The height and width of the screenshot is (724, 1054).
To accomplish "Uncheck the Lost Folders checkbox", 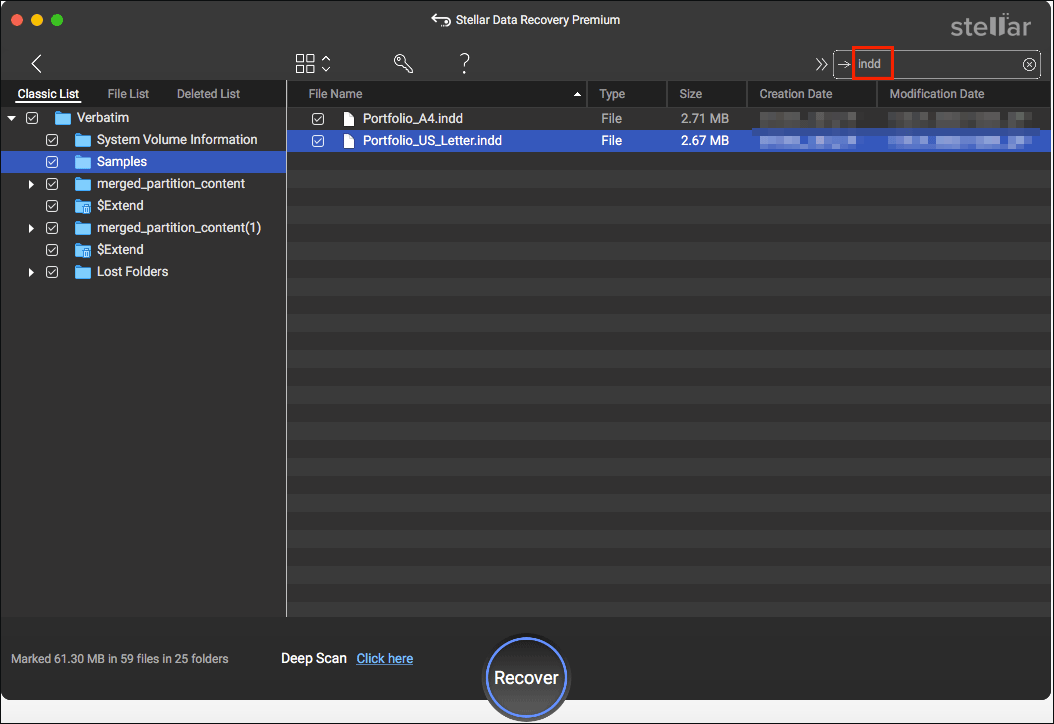I will (x=52, y=272).
